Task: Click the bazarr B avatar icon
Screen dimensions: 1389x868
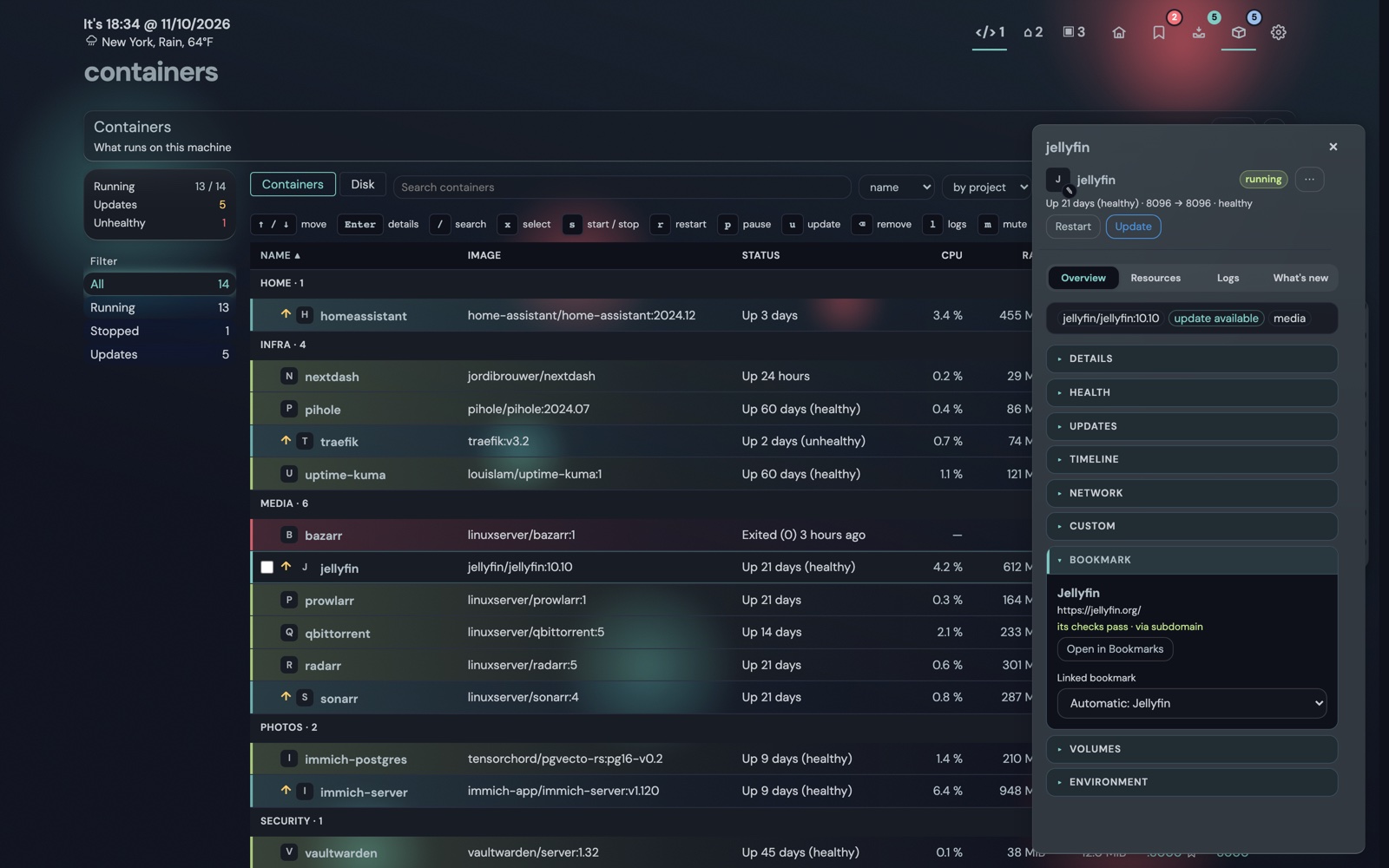Action: tap(289, 535)
